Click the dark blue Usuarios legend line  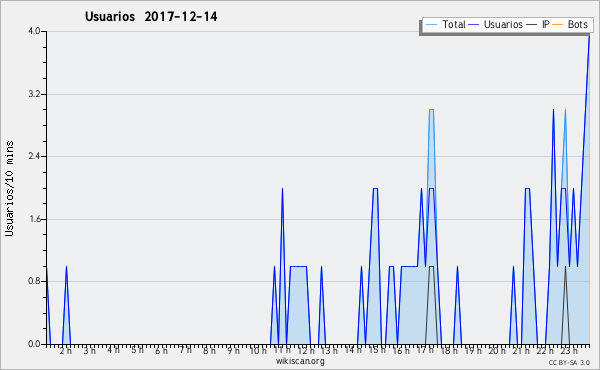click(474, 24)
